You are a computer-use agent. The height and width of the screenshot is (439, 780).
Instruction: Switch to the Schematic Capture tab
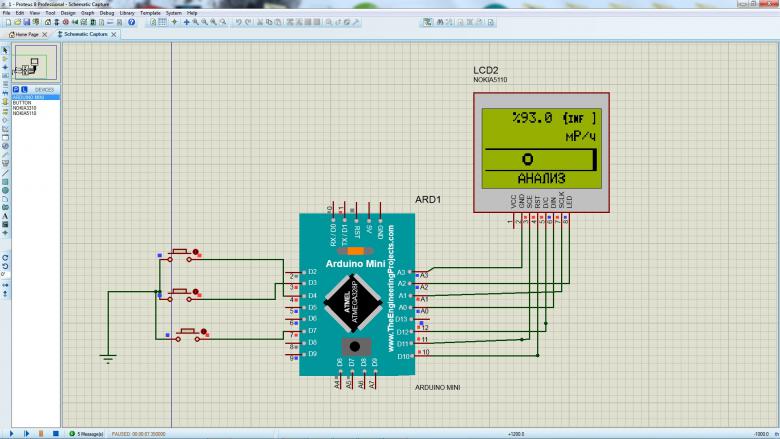85,34
